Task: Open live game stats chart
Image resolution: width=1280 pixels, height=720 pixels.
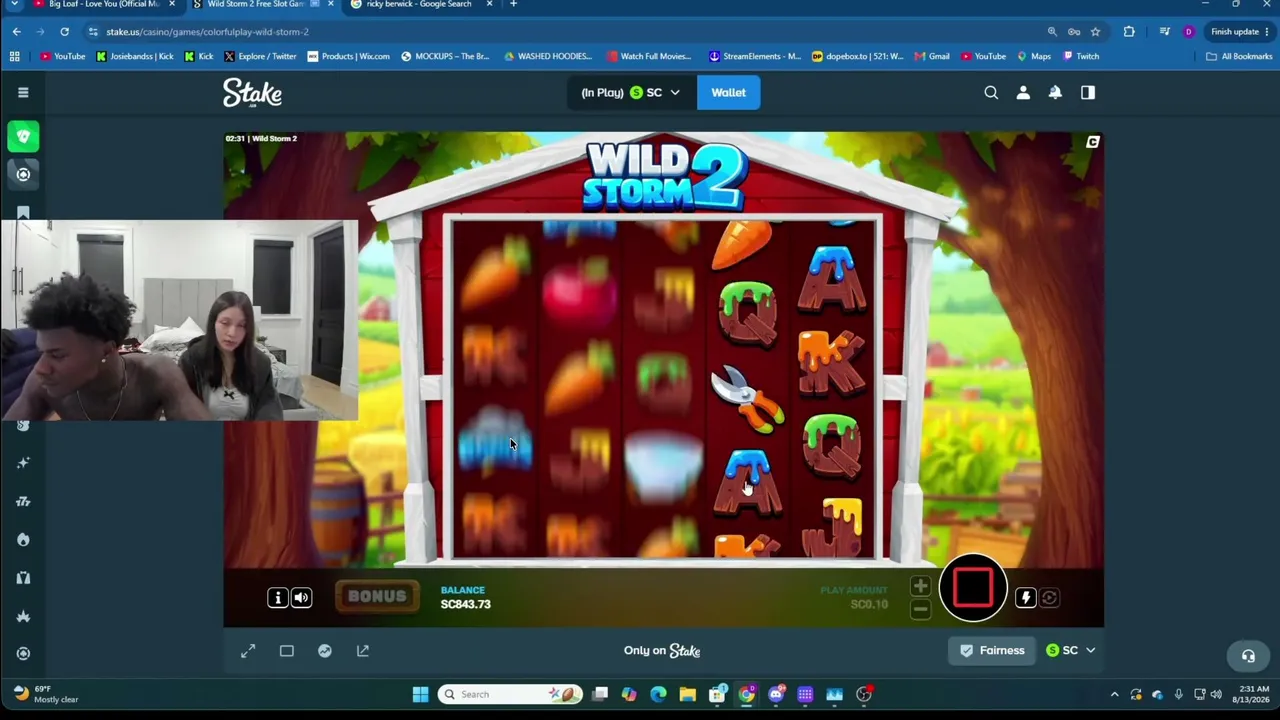Action: click(x=325, y=651)
